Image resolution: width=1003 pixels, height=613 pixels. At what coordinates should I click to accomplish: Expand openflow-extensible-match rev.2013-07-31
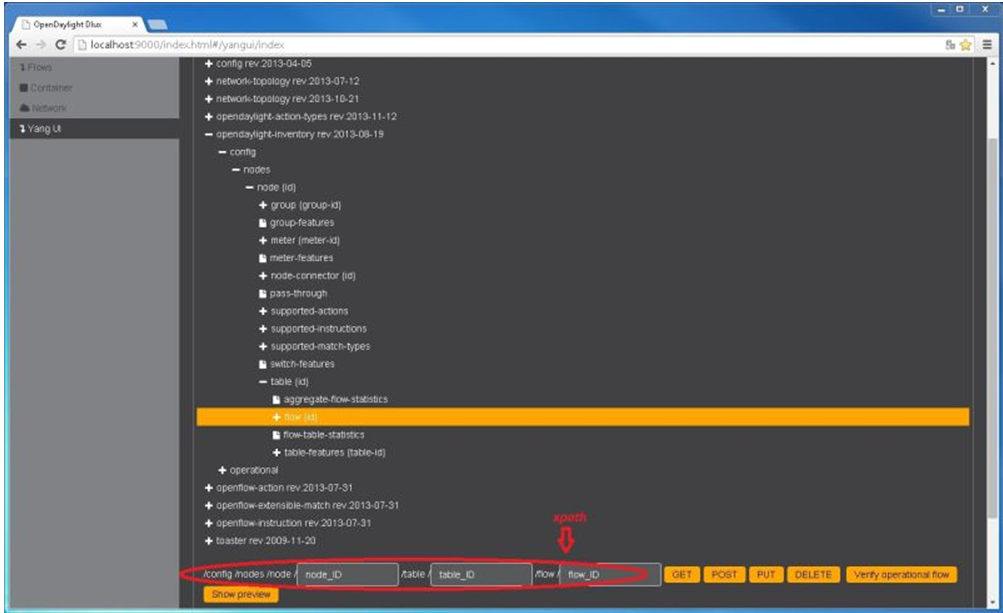click(209, 506)
